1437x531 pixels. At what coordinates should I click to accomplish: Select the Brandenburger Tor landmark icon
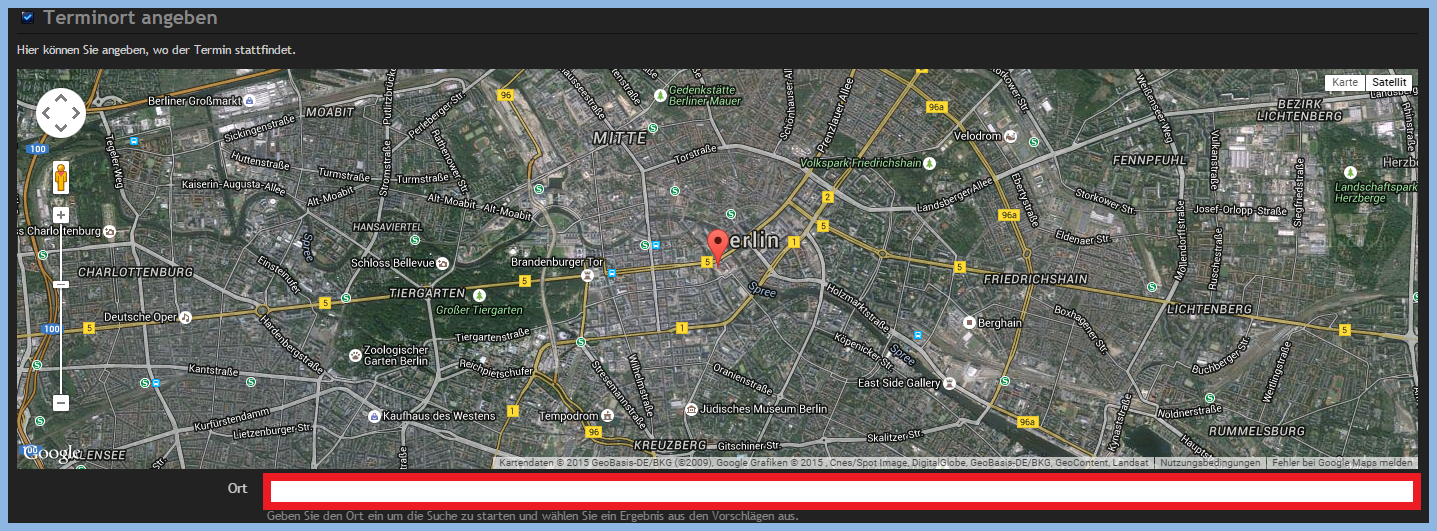click(x=588, y=275)
